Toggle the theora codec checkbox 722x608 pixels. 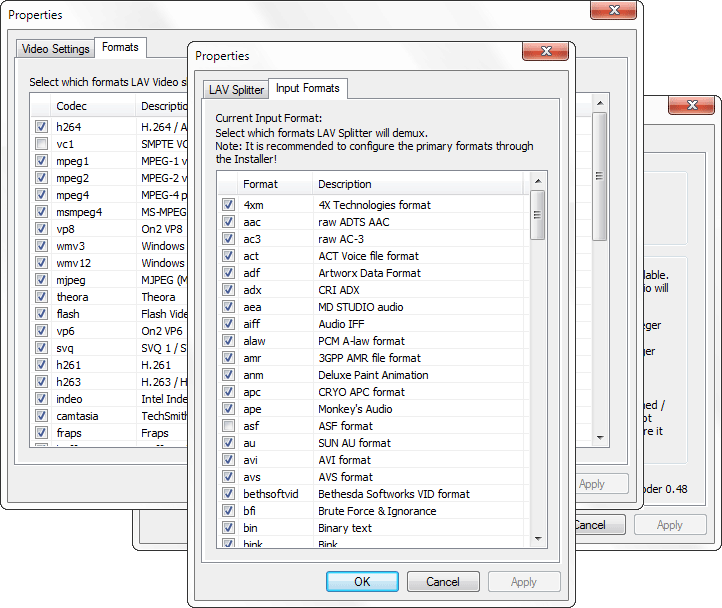point(41,297)
